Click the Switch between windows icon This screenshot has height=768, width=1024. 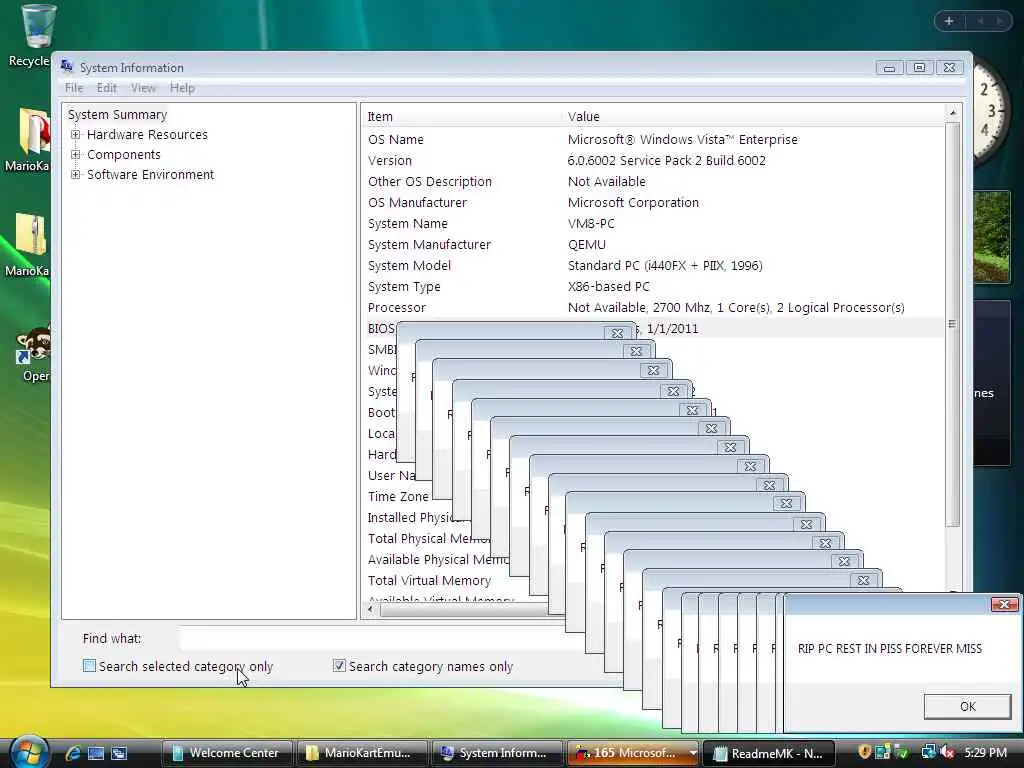click(119, 753)
